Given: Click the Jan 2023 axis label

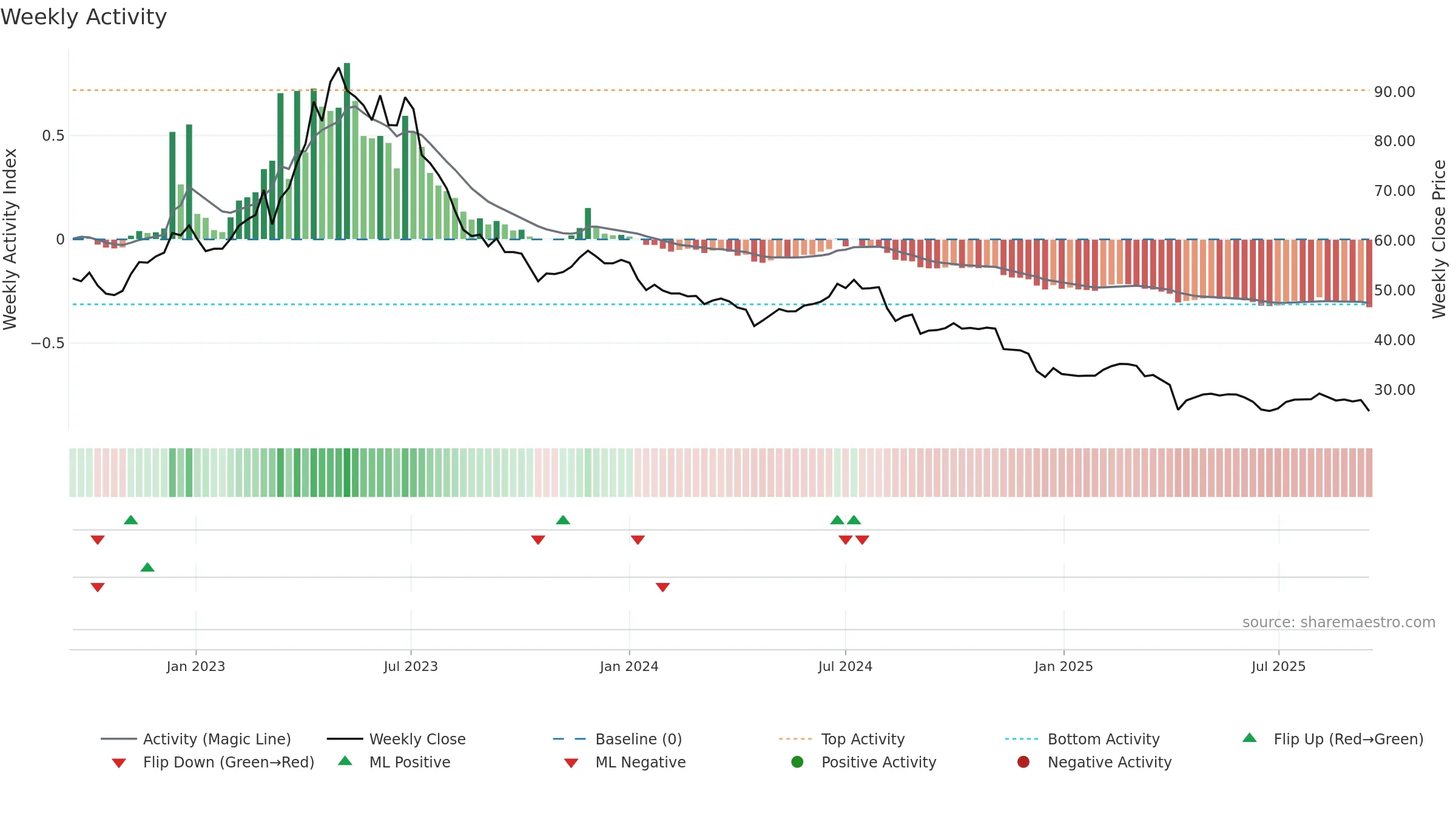Looking at the screenshot, I should [196, 667].
